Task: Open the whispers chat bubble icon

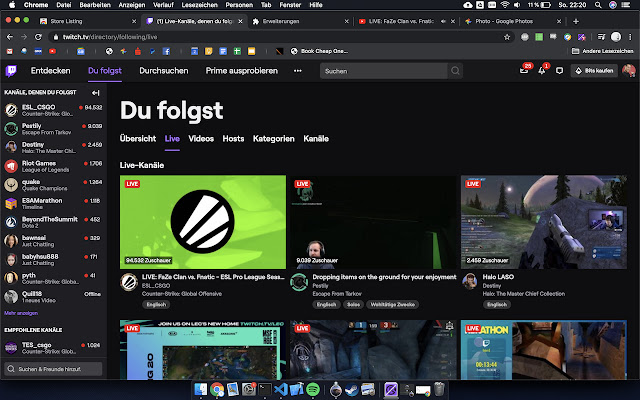Action: tap(560, 71)
